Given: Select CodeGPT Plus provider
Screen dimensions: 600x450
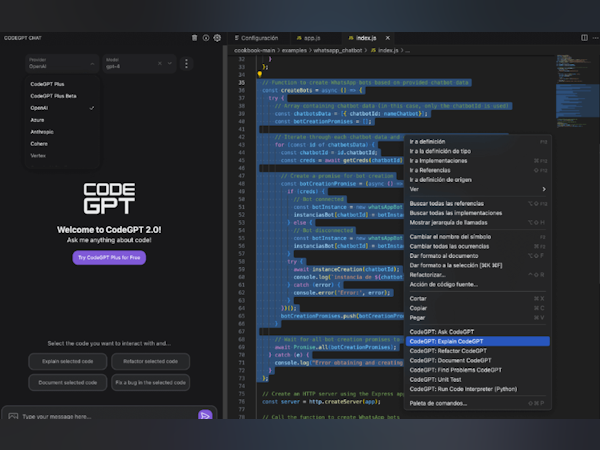Looking at the screenshot, I should pyautogui.click(x=62, y=84).
